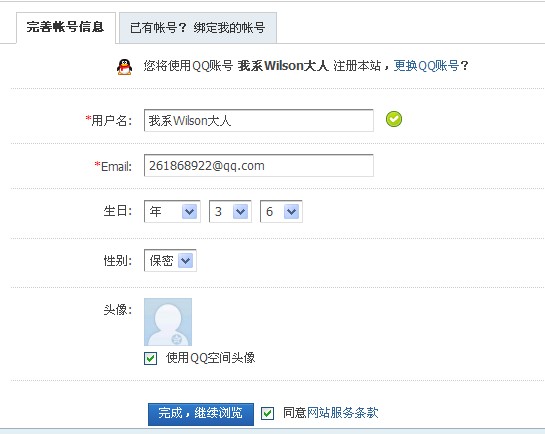Open the 已有帐号？绑定我的帐号 tab
545x434 pixels.
198,28
